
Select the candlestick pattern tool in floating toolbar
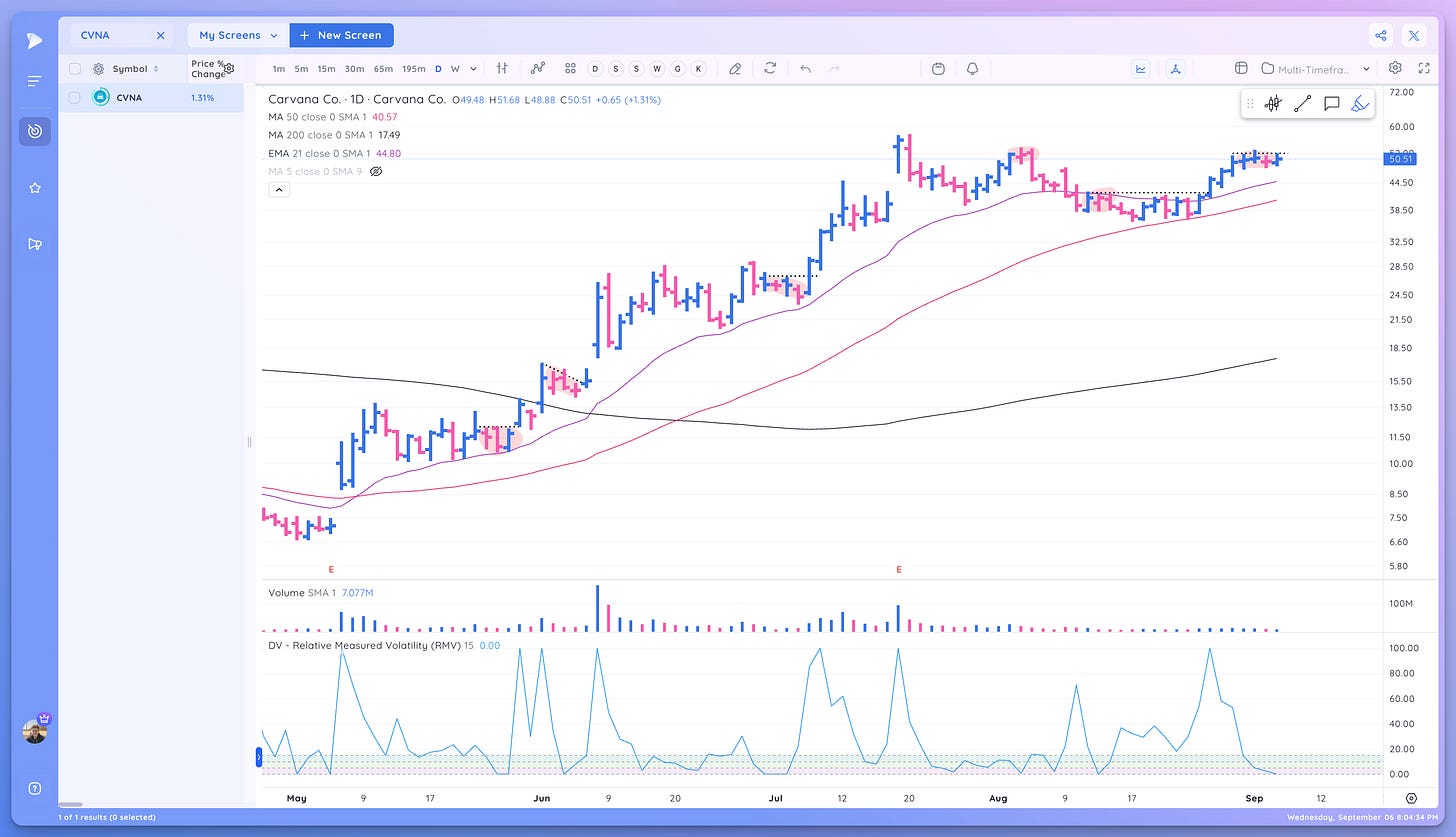point(1273,103)
